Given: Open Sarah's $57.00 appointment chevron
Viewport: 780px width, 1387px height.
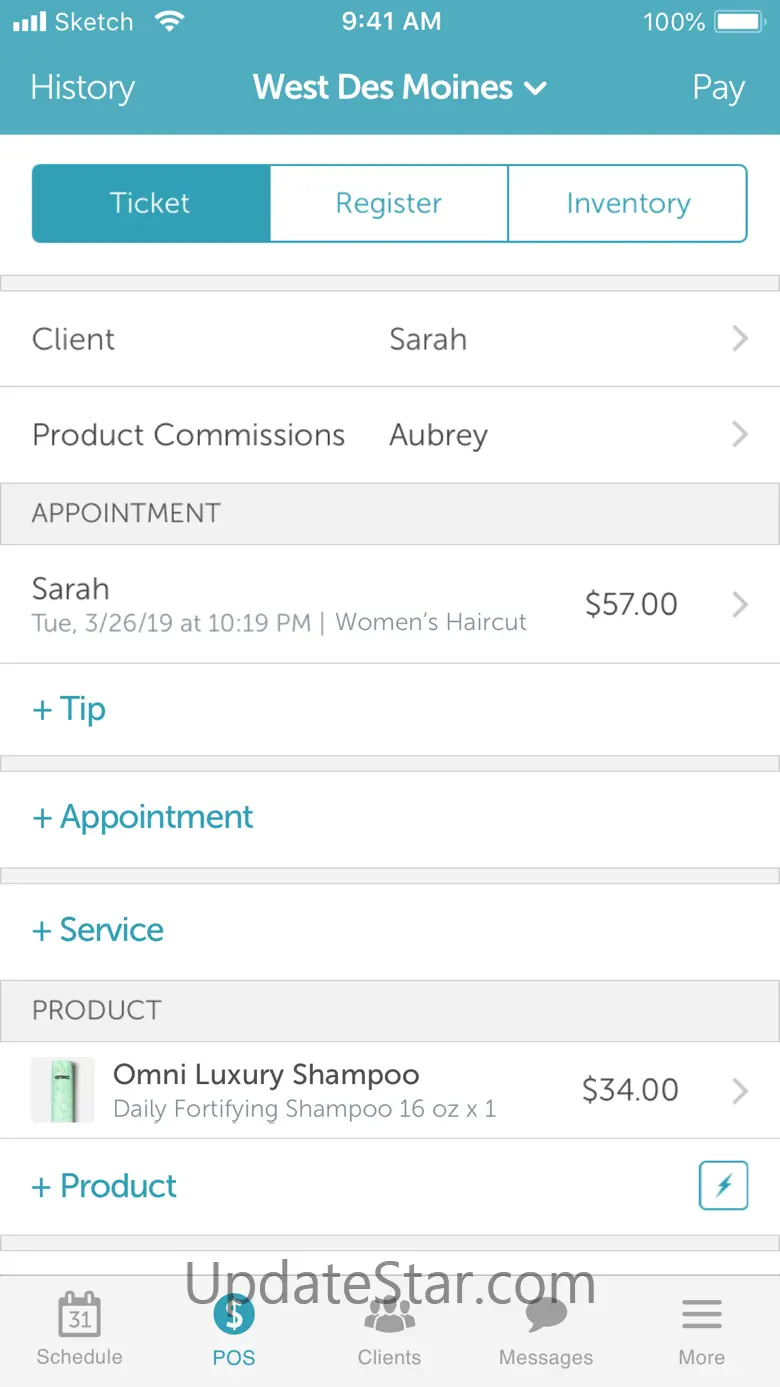Looking at the screenshot, I should point(740,604).
